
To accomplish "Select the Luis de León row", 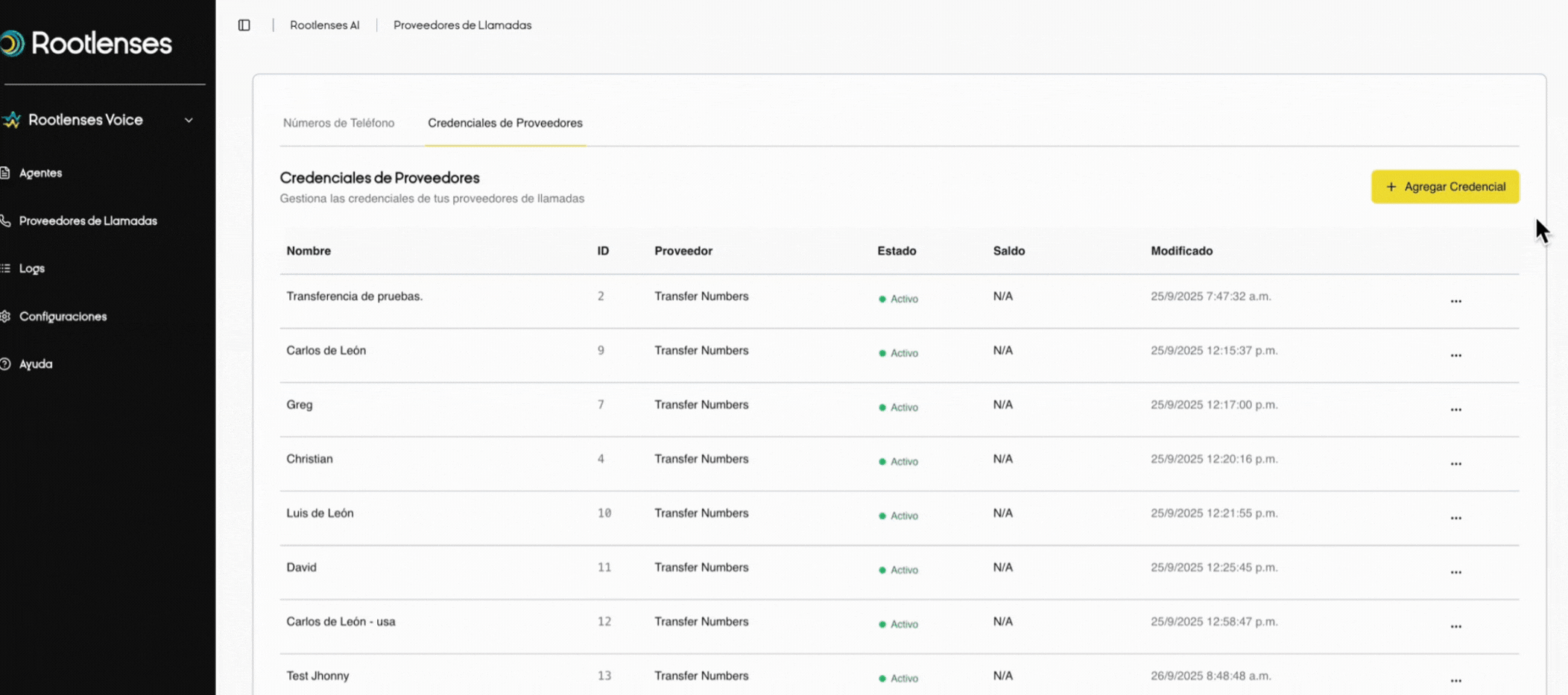I will [x=320, y=513].
